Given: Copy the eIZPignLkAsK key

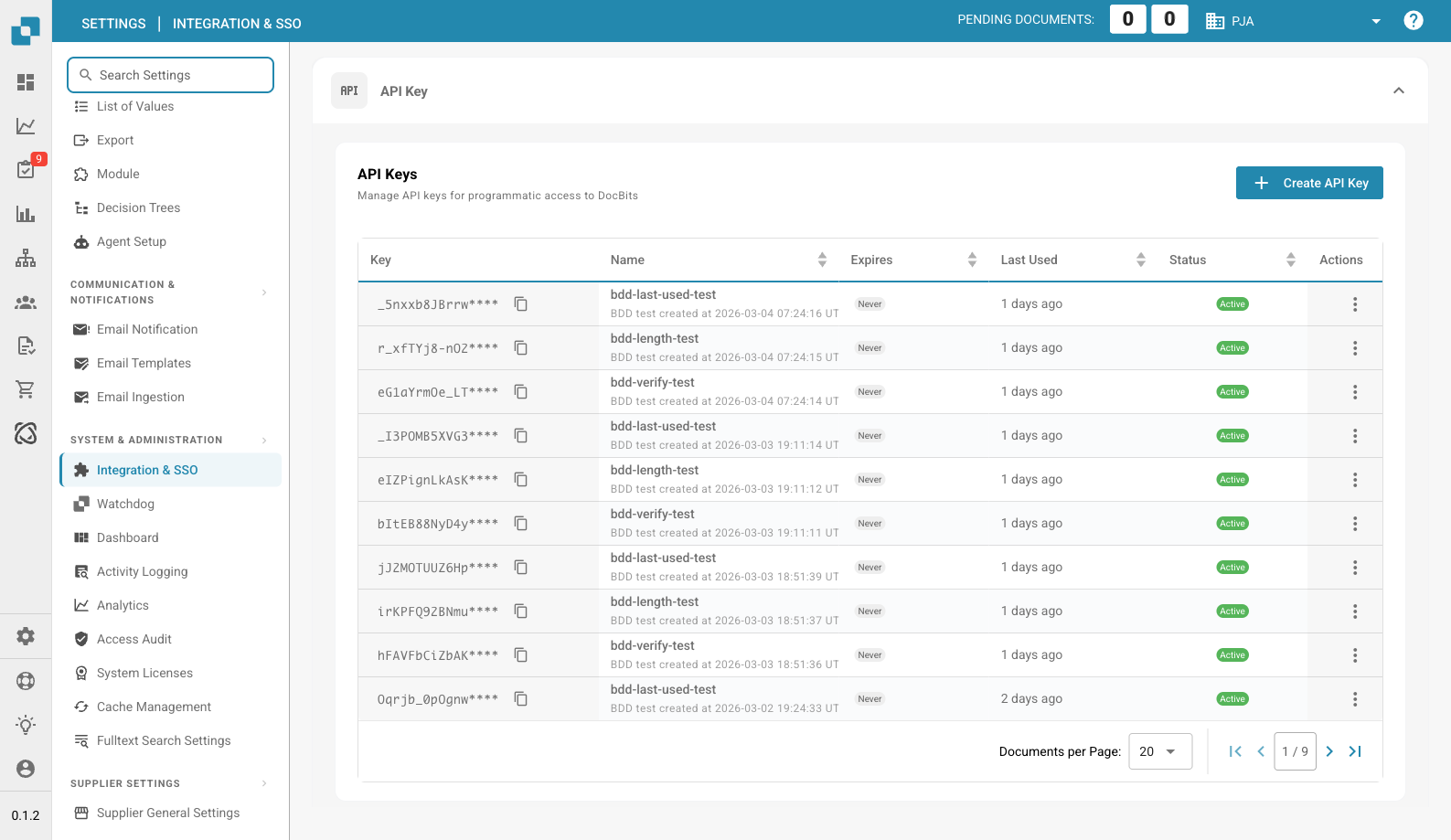Looking at the screenshot, I should (521, 479).
